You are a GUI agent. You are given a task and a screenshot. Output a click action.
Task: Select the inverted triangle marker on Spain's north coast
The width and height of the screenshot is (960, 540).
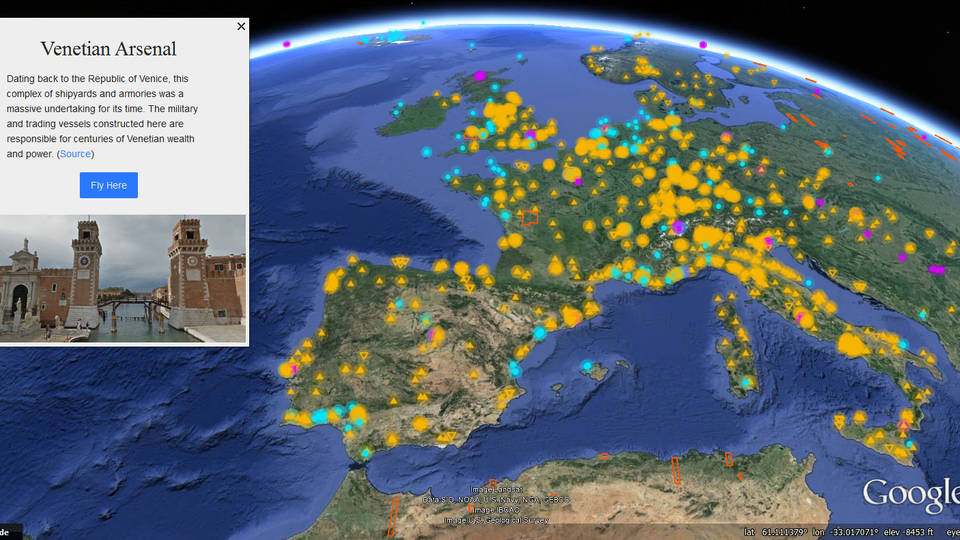tap(401, 262)
